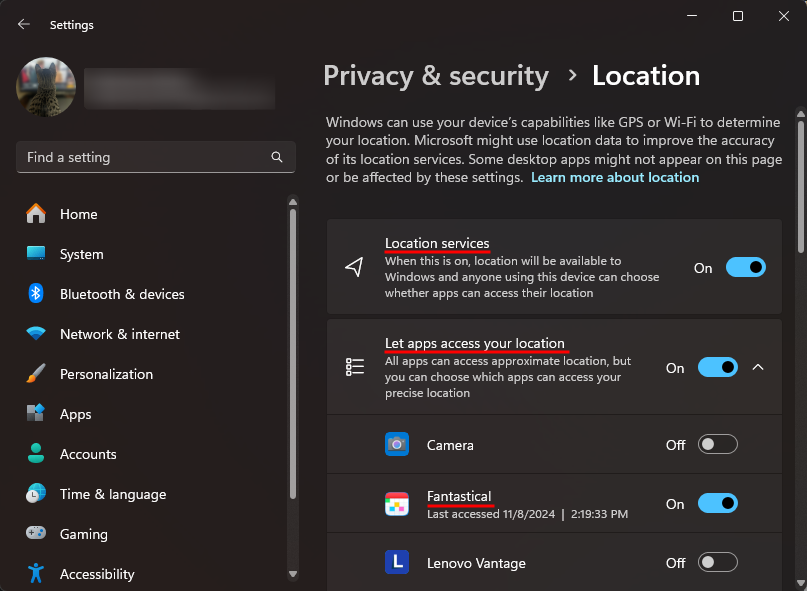Click the Fantastical app icon
This screenshot has width=807, height=591.
397,504
